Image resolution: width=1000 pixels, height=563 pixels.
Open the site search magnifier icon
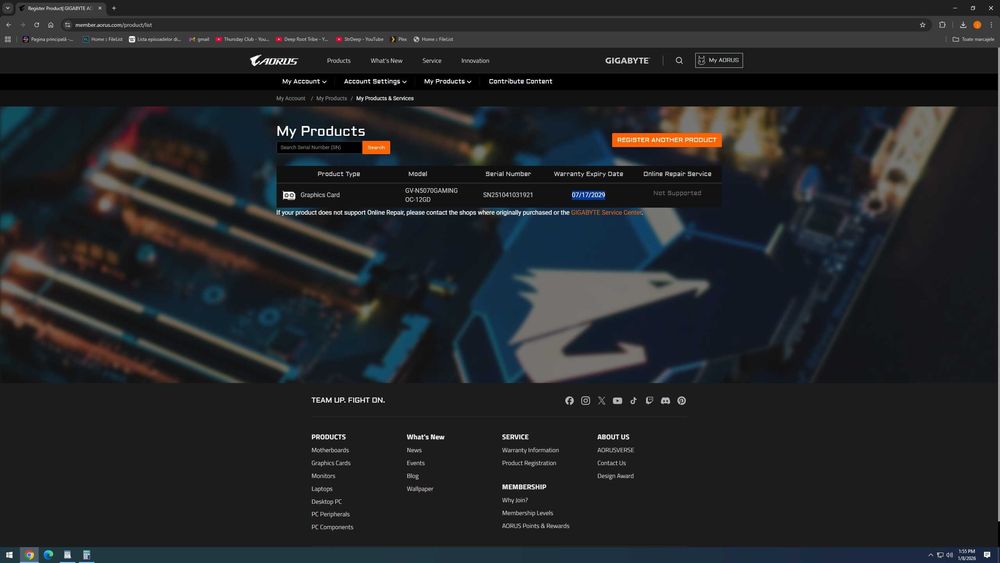[x=679, y=61]
